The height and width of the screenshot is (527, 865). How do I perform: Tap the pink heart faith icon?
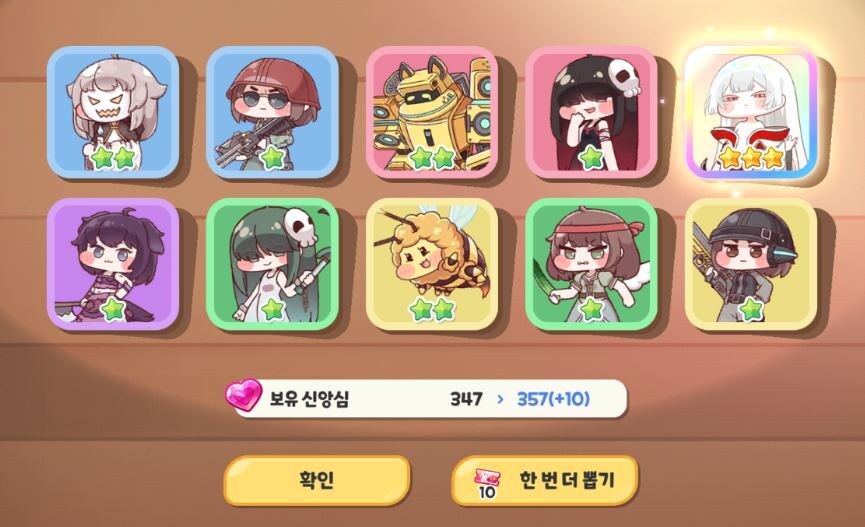click(x=243, y=395)
